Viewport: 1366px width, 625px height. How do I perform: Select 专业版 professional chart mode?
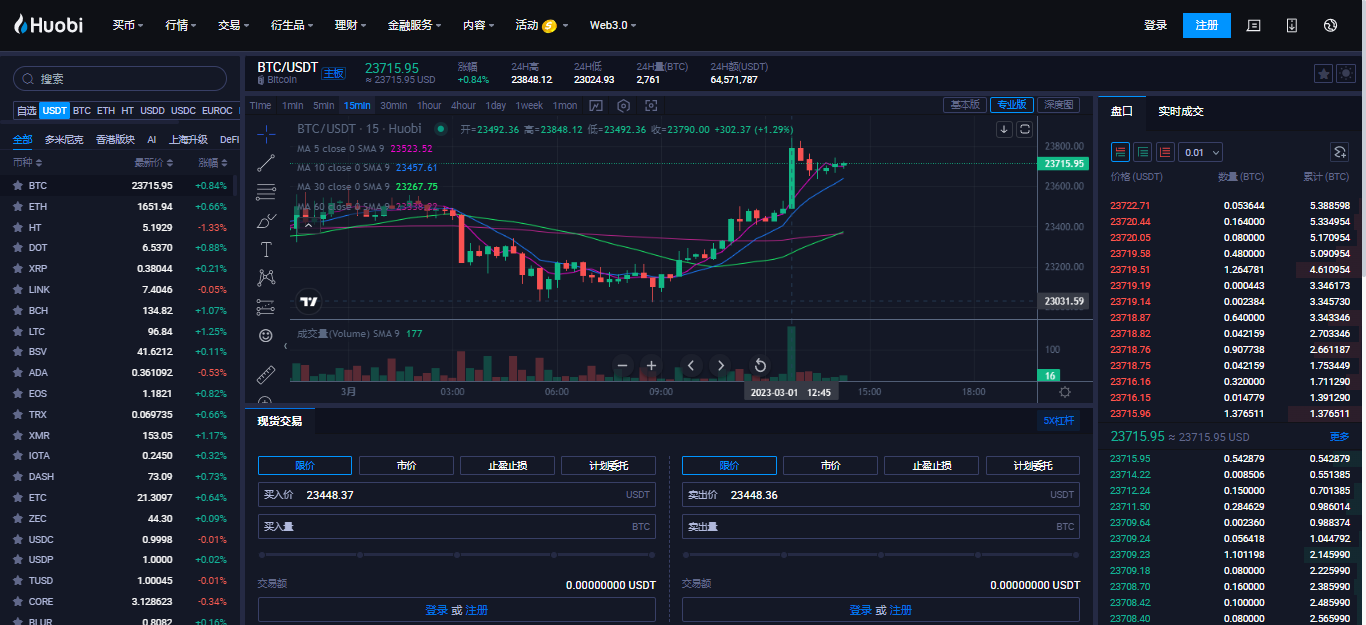pyautogui.click(x=1012, y=105)
